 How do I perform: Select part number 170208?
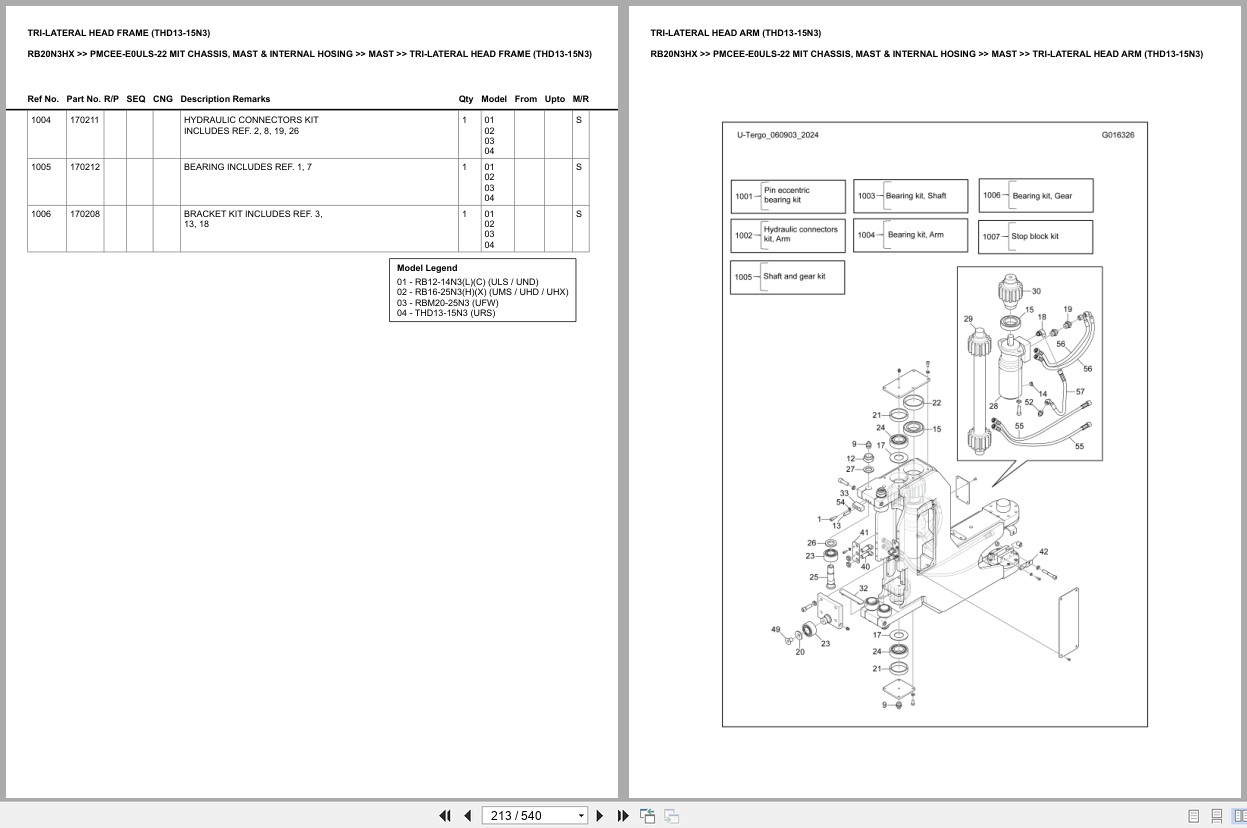click(x=84, y=214)
